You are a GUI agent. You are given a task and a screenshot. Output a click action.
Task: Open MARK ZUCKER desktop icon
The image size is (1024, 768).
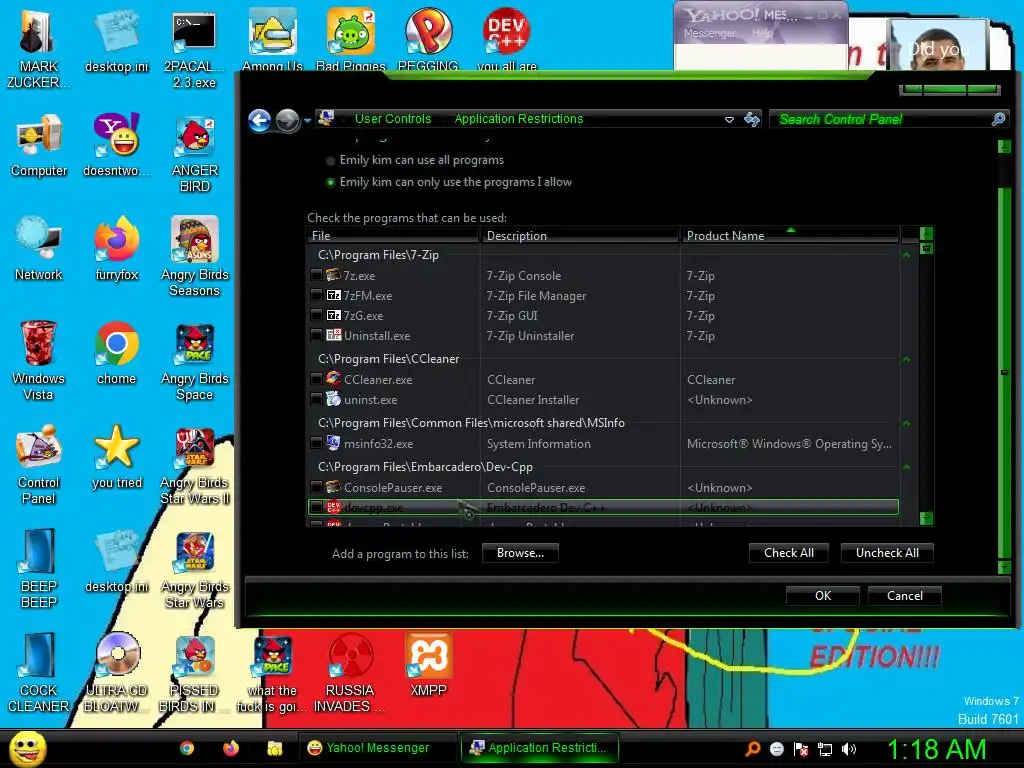[x=39, y=48]
